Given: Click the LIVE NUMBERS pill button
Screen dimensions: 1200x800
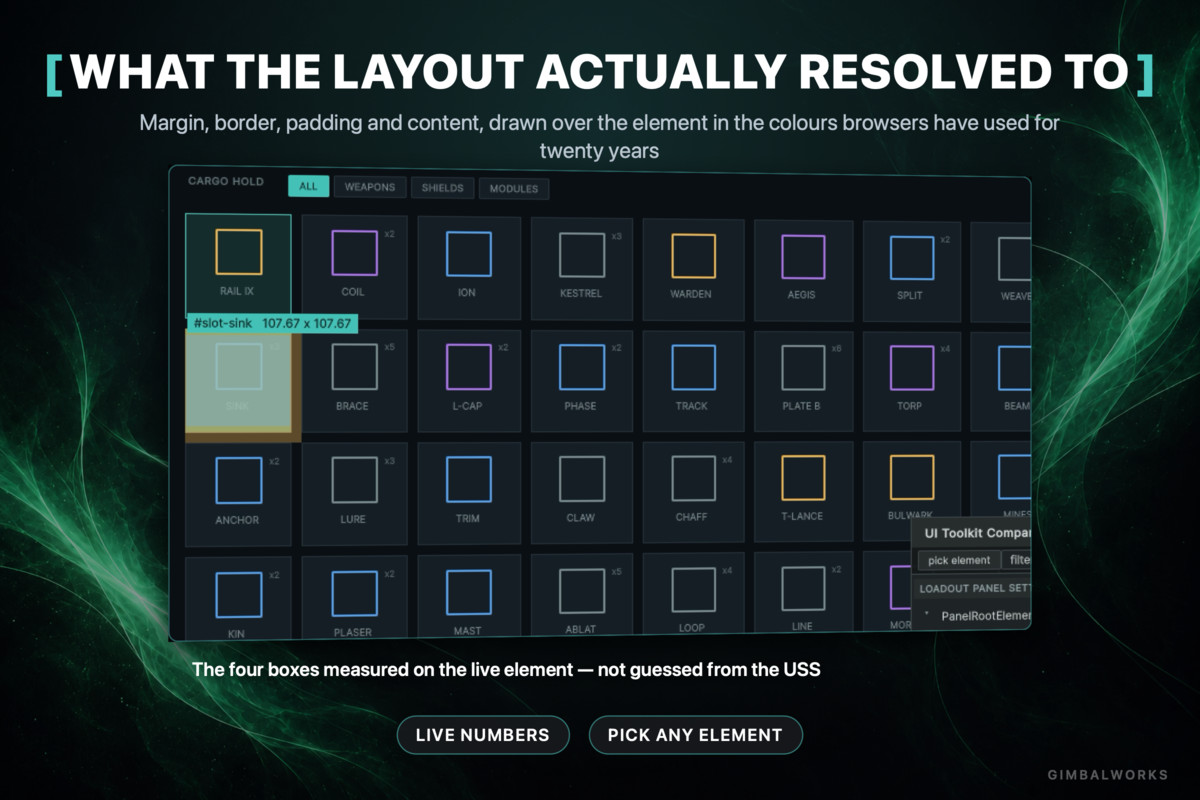Looking at the screenshot, I should (x=483, y=735).
